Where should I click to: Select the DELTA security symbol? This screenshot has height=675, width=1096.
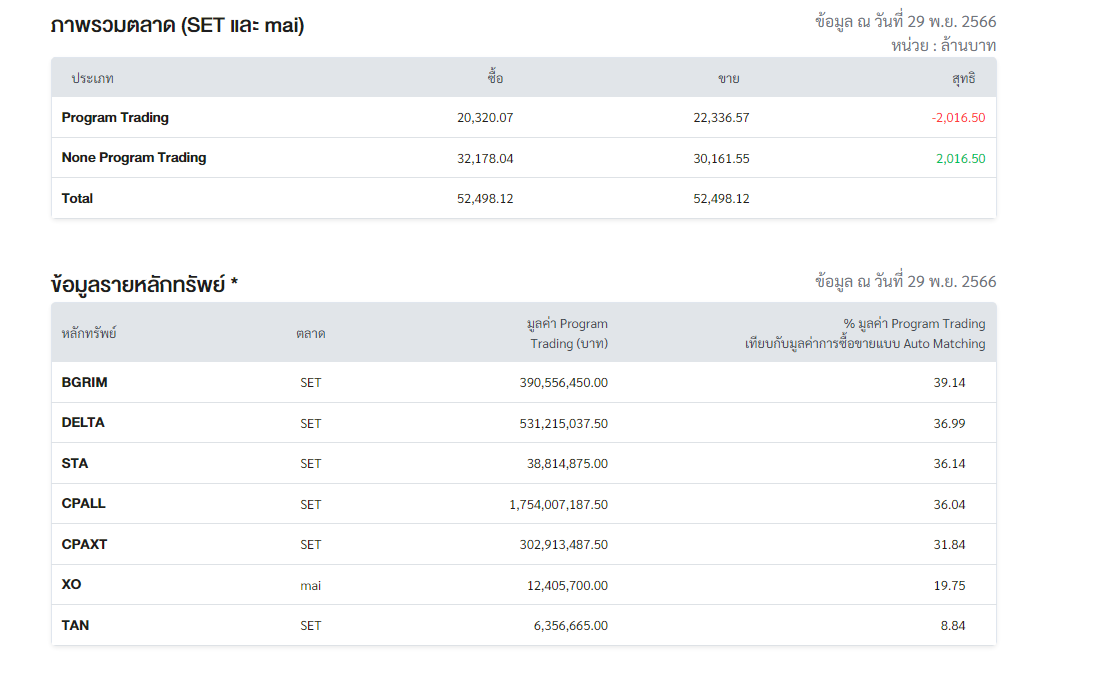(83, 422)
